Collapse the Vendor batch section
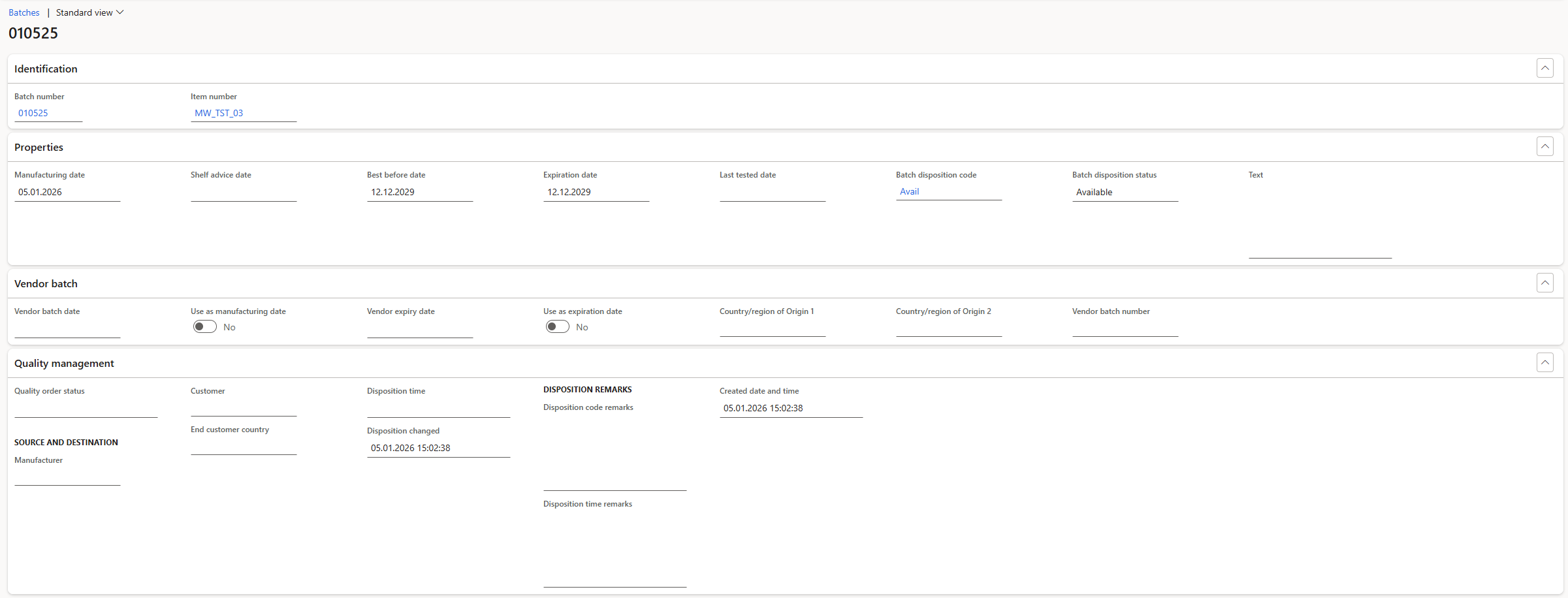This screenshot has height=598, width=1568. pos(1544,283)
